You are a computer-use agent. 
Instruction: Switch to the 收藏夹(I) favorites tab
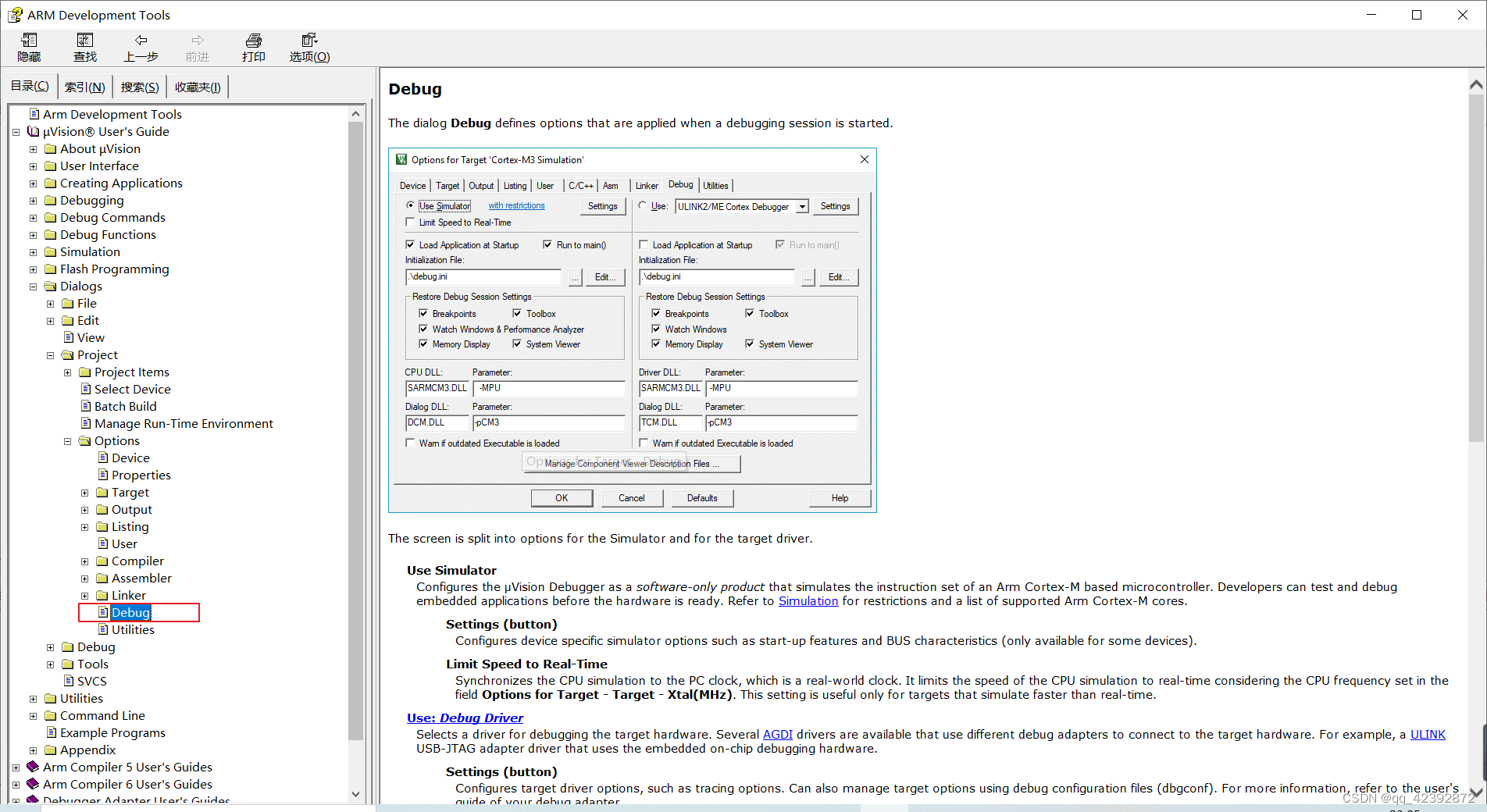click(198, 87)
